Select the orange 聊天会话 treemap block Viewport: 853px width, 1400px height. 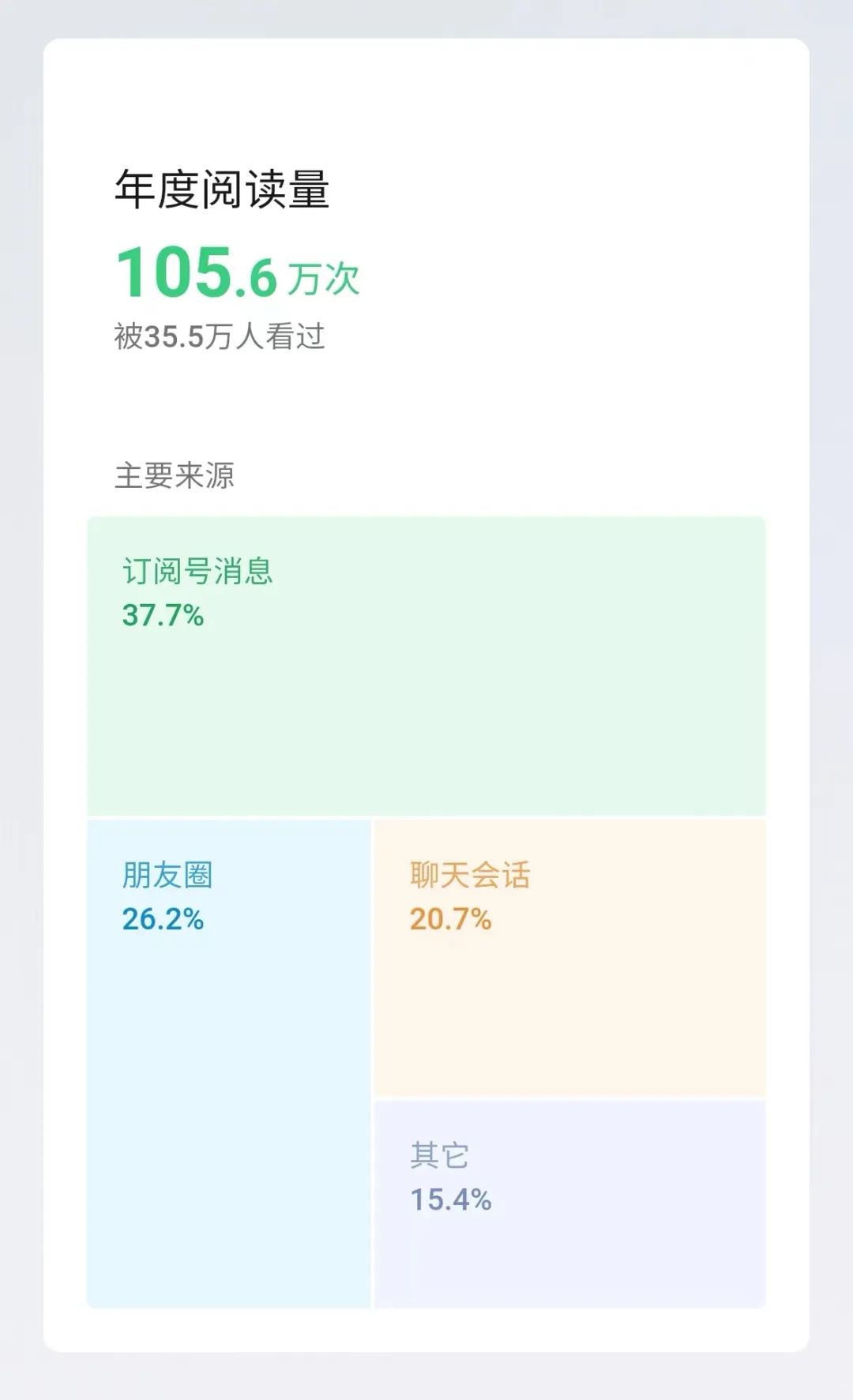(x=570, y=958)
